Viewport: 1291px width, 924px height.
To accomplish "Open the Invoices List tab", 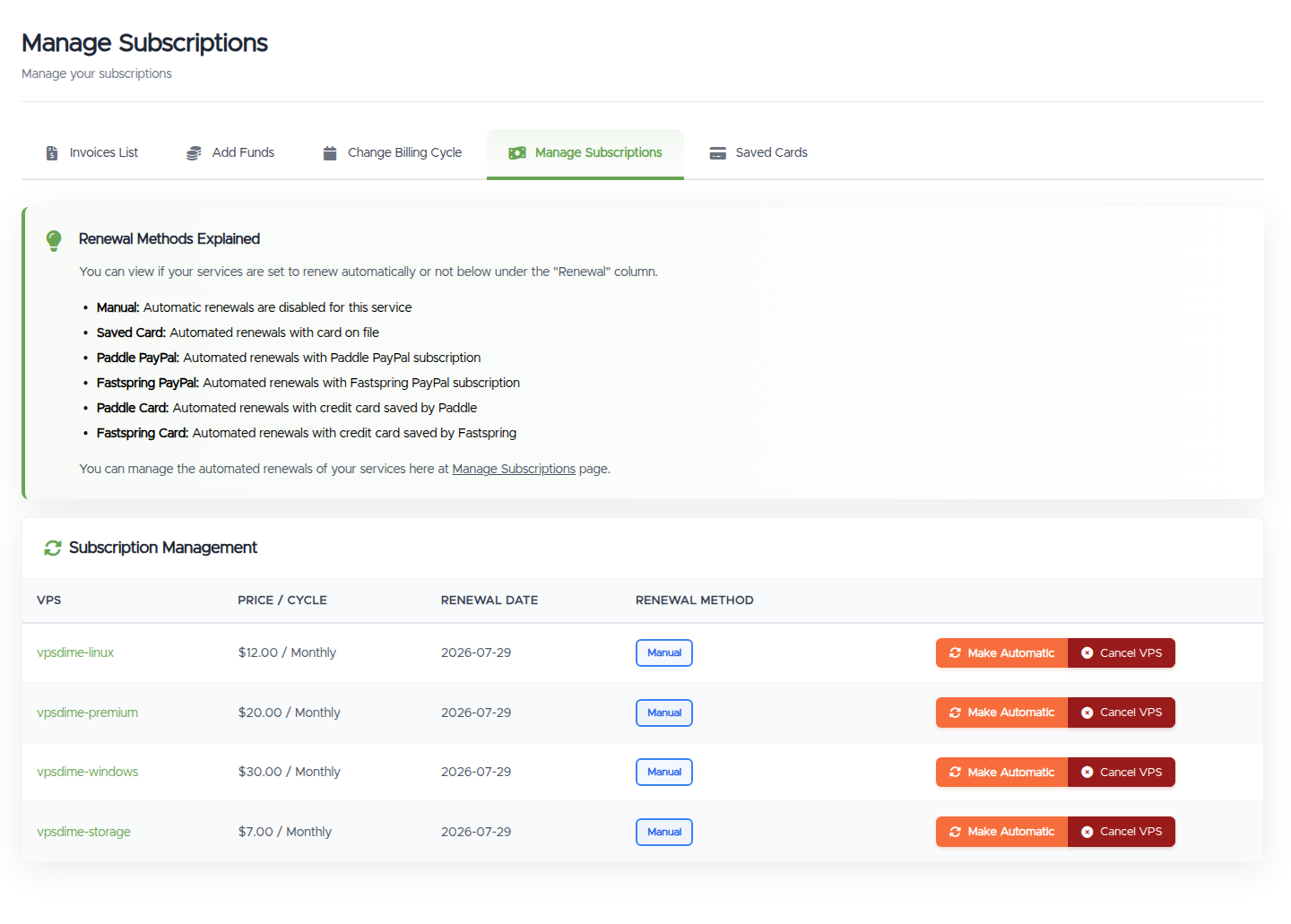I will pos(92,153).
